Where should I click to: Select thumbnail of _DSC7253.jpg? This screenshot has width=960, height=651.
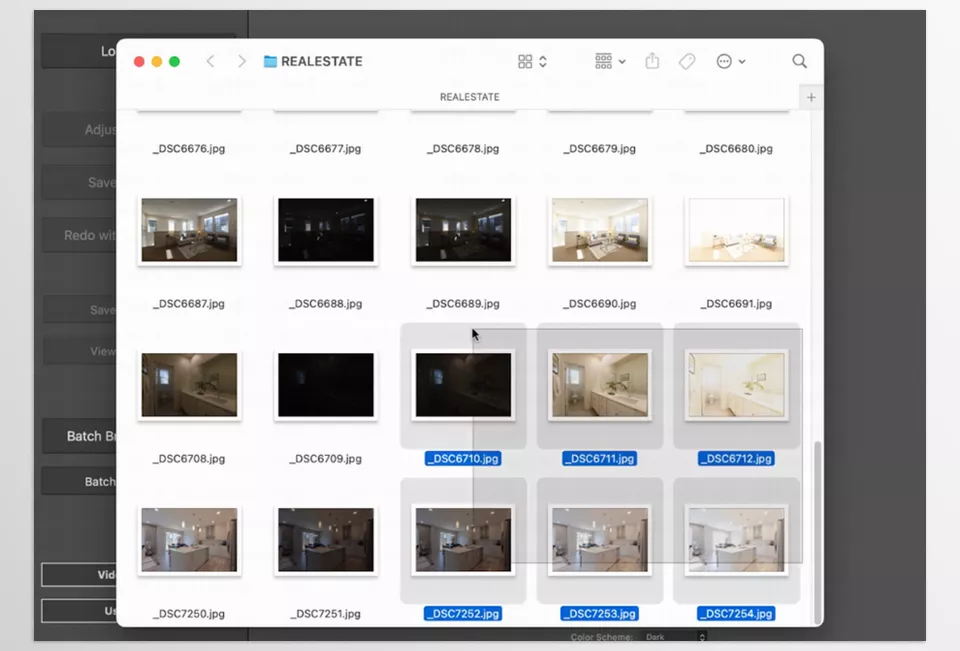(600, 540)
